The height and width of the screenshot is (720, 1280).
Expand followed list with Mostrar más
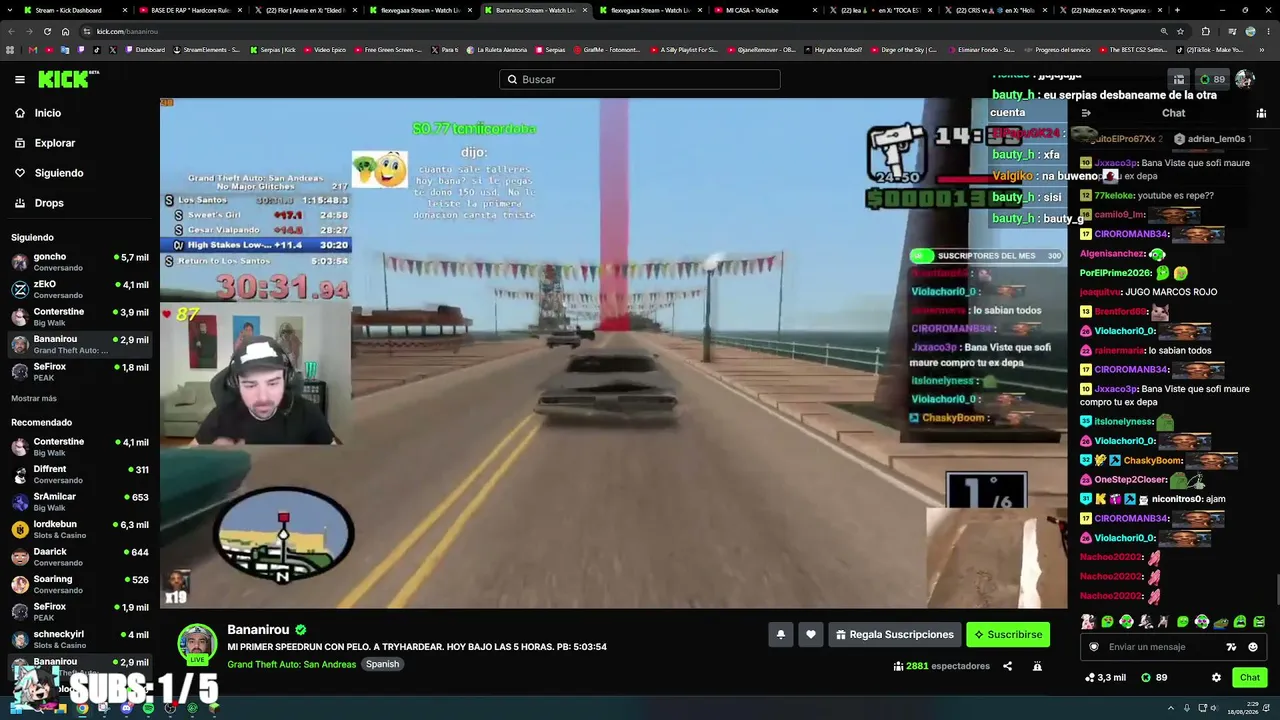click(x=34, y=398)
